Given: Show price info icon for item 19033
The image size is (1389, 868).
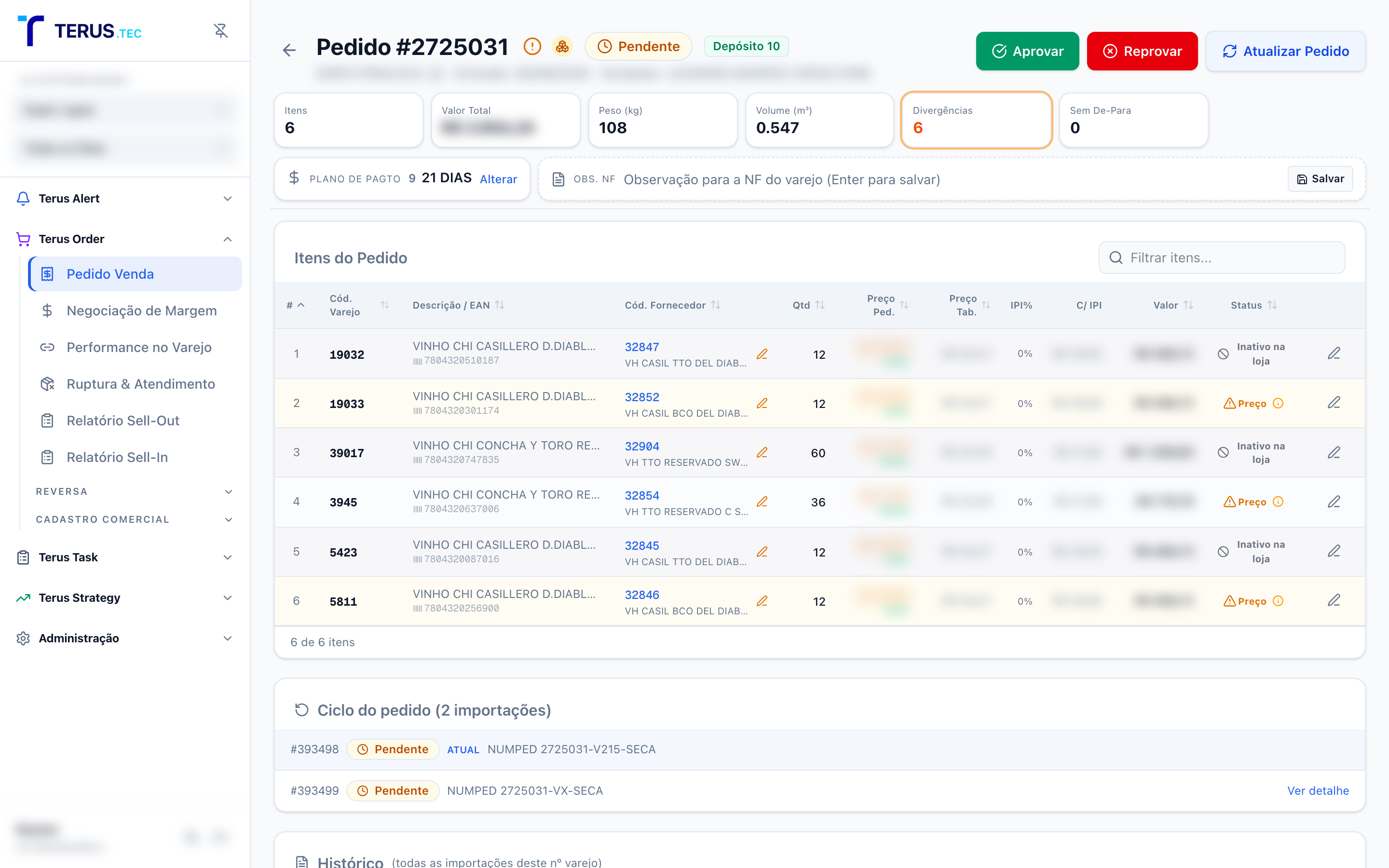Looking at the screenshot, I should (x=1278, y=404).
